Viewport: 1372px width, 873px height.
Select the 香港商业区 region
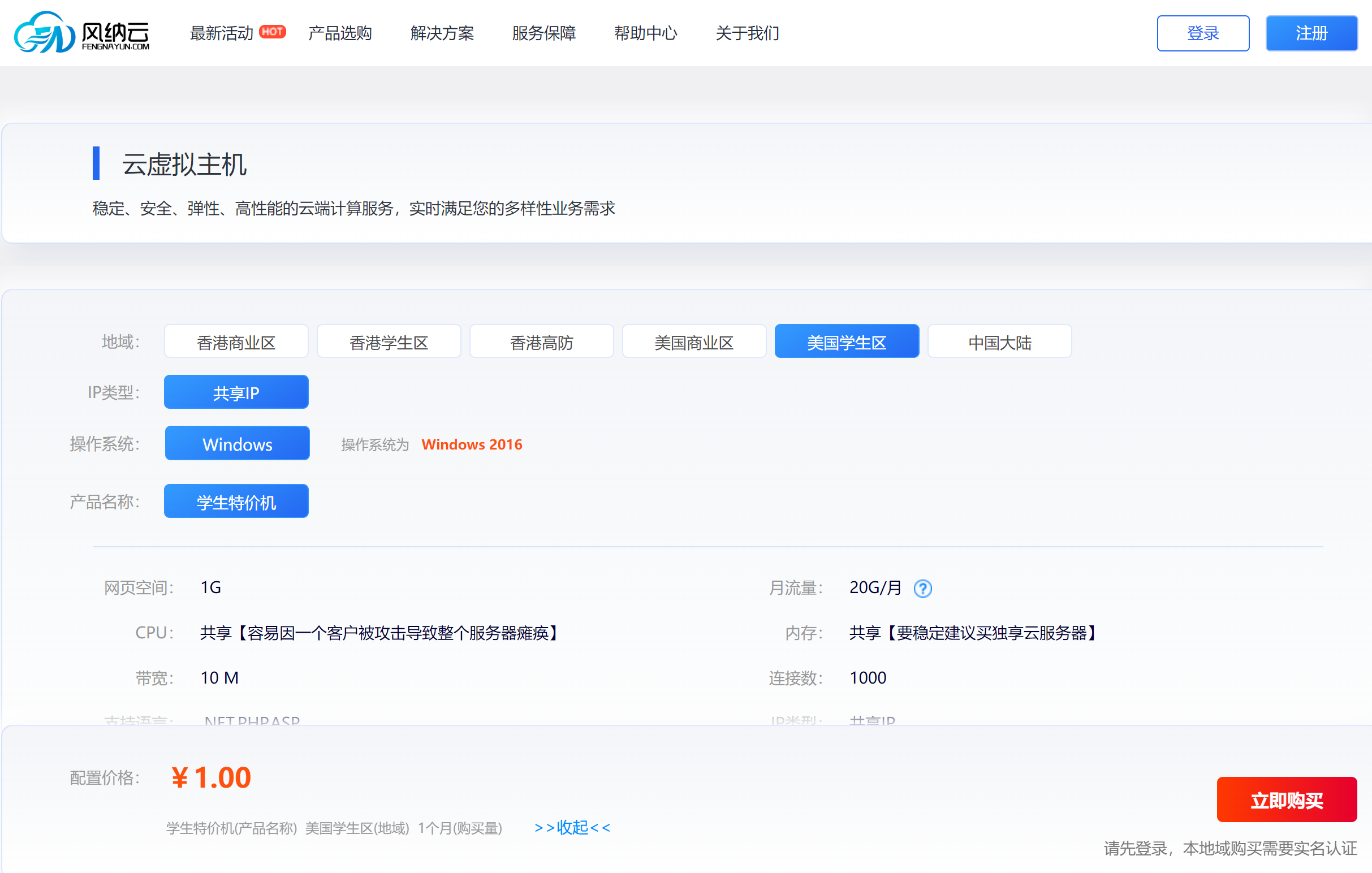tap(236, 342)
